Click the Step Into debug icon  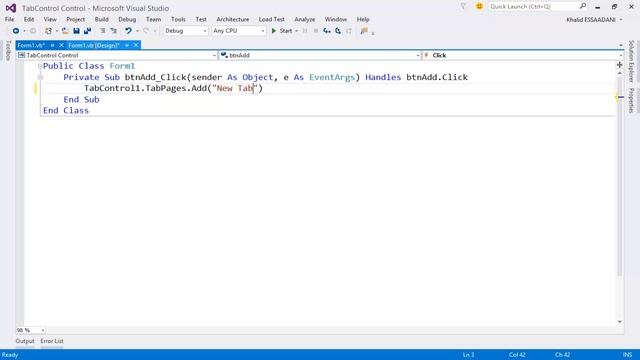click(x=327, y=31)
